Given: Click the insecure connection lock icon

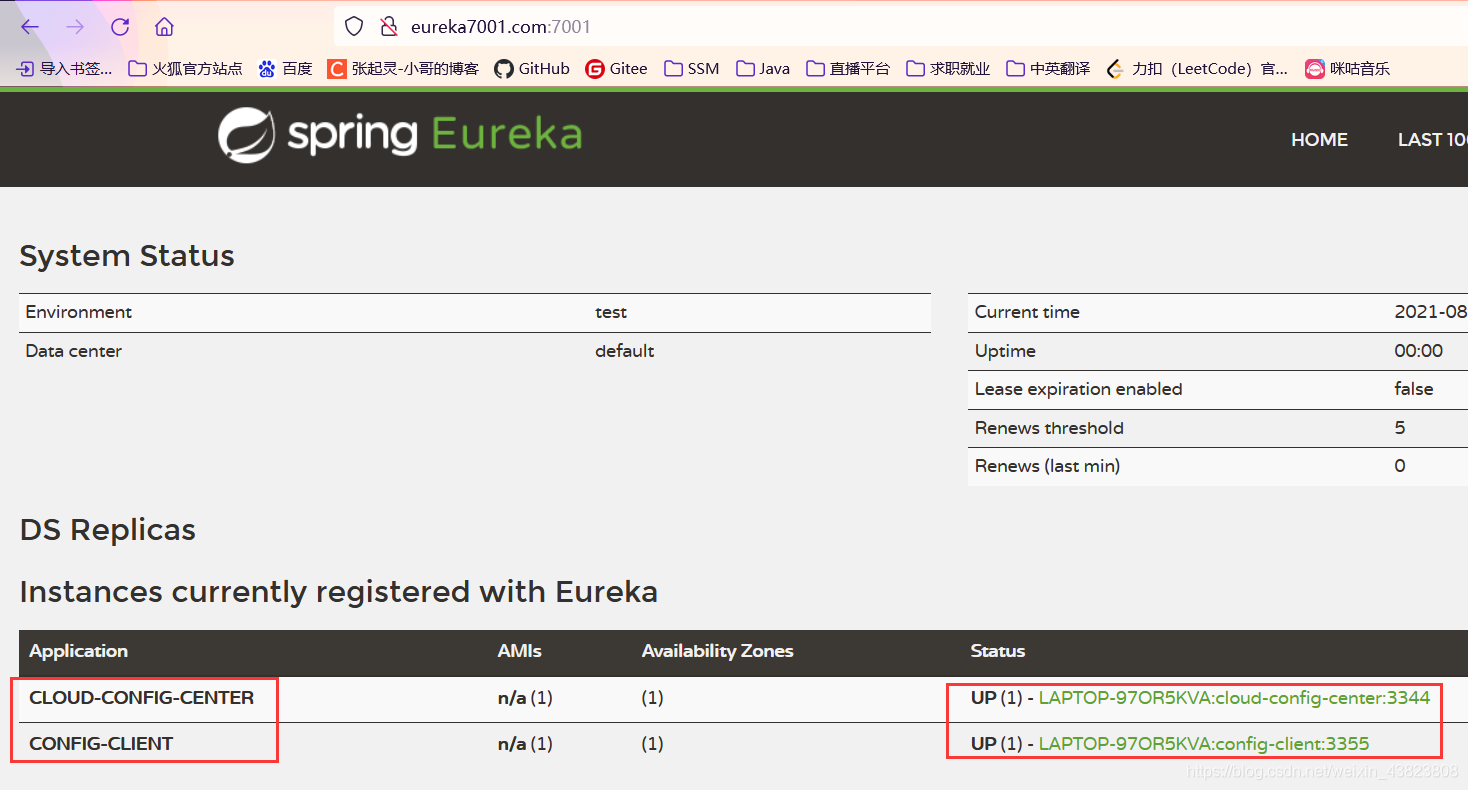Looking at the screenshot, I should 389,27.
